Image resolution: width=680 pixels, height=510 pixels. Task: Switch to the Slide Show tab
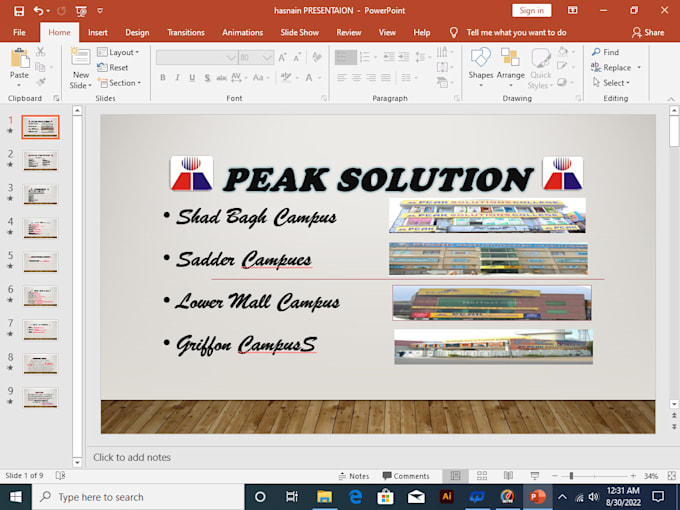[x=299, y=33]
